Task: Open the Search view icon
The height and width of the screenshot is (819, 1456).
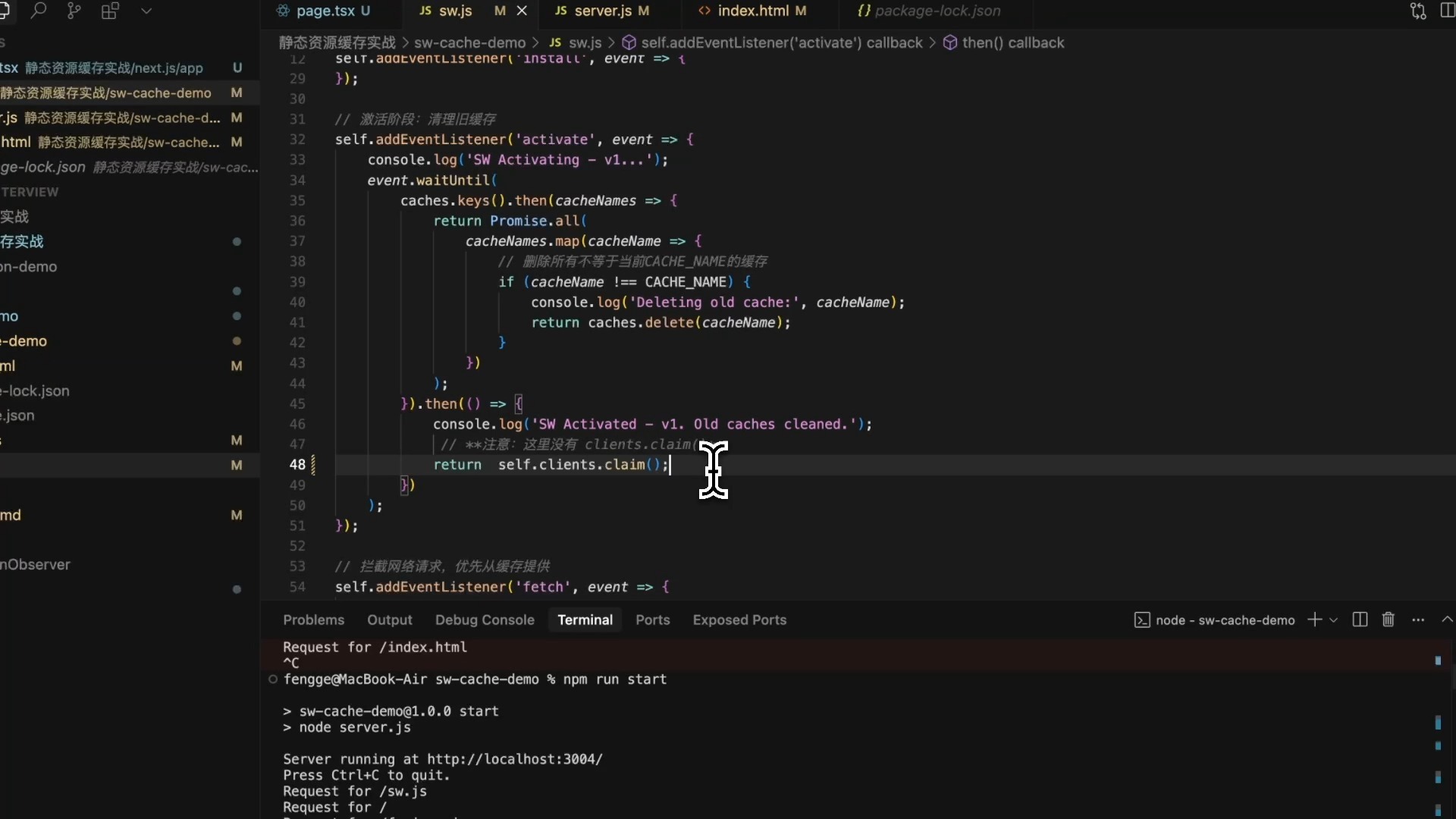Action: [x=38, y=11]
